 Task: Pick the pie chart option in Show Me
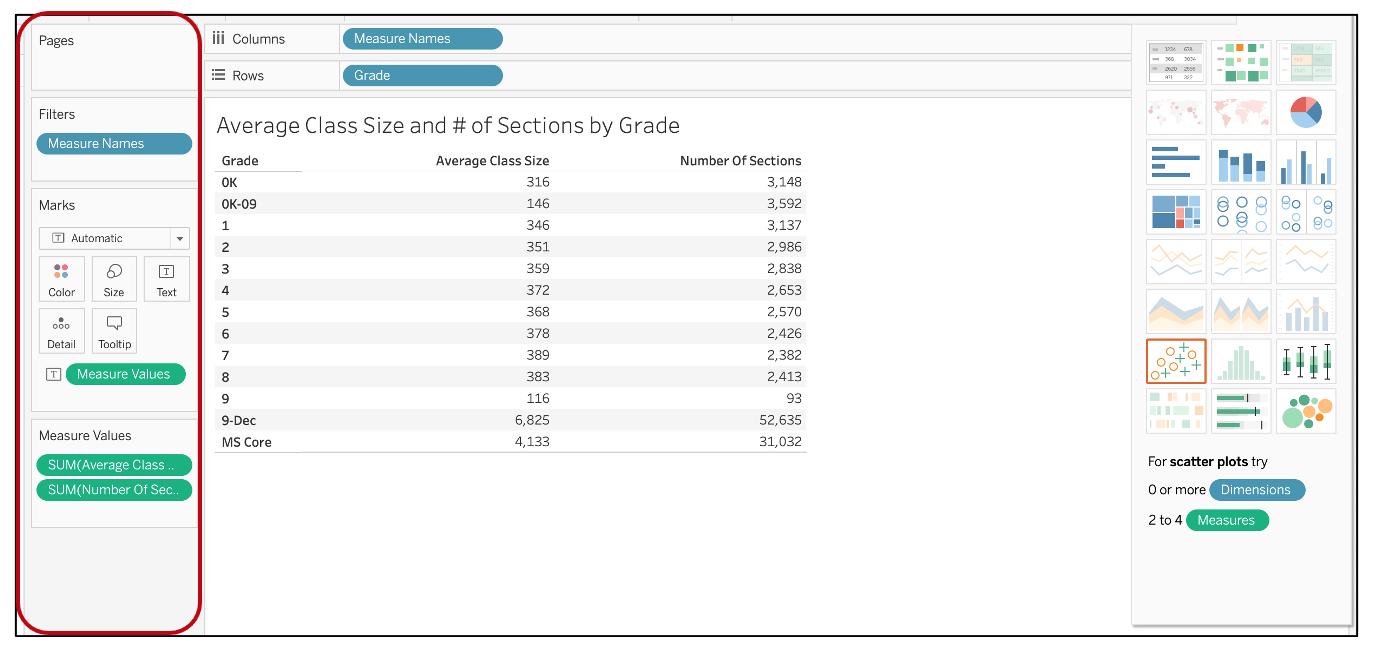(x=1306, y=111)
